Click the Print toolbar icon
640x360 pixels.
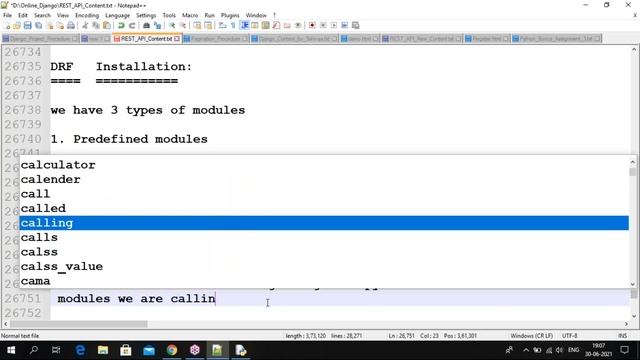click(x=71, y=25)
